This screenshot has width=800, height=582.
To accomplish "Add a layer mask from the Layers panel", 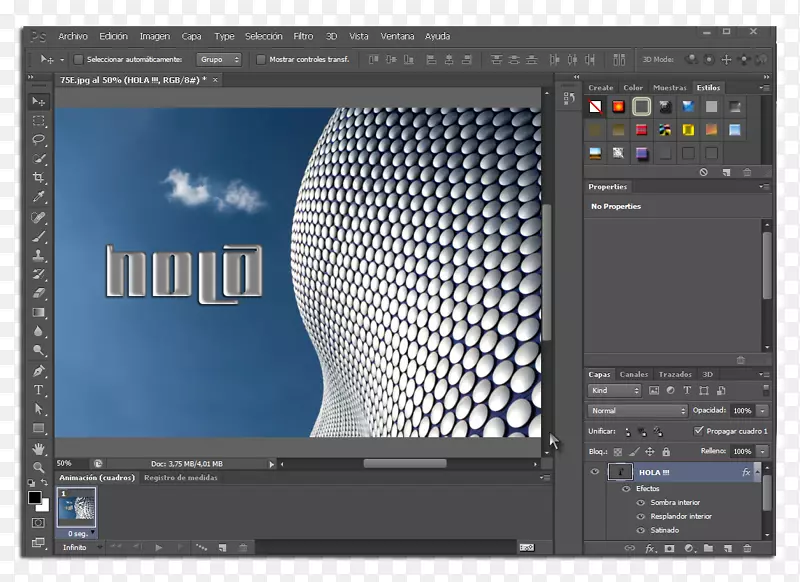I will [x=670, y=548].
